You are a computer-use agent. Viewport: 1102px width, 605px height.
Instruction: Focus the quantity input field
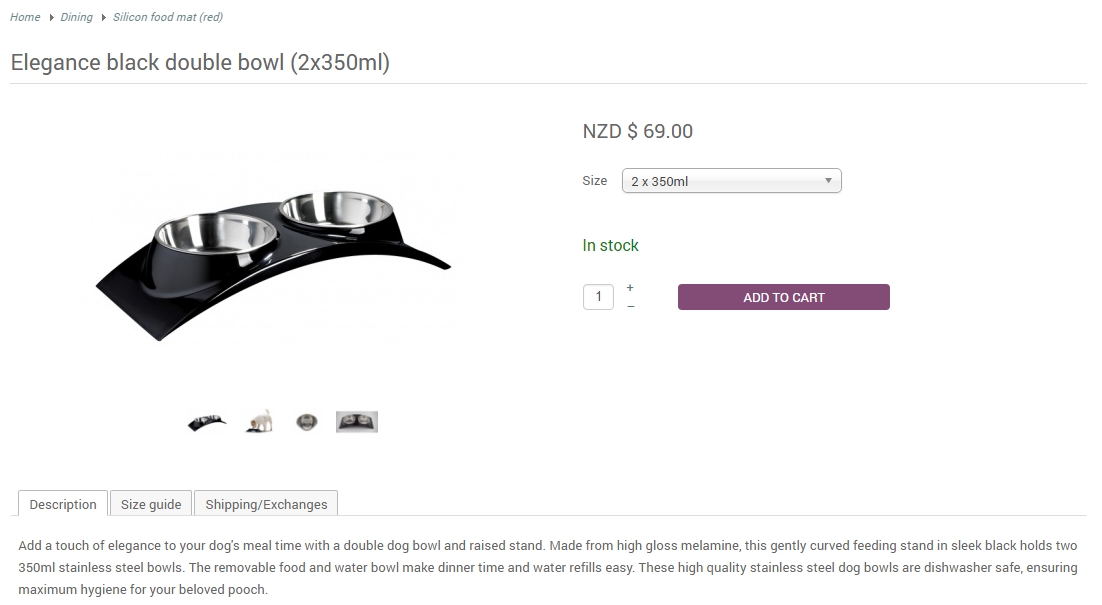[598, 297]
